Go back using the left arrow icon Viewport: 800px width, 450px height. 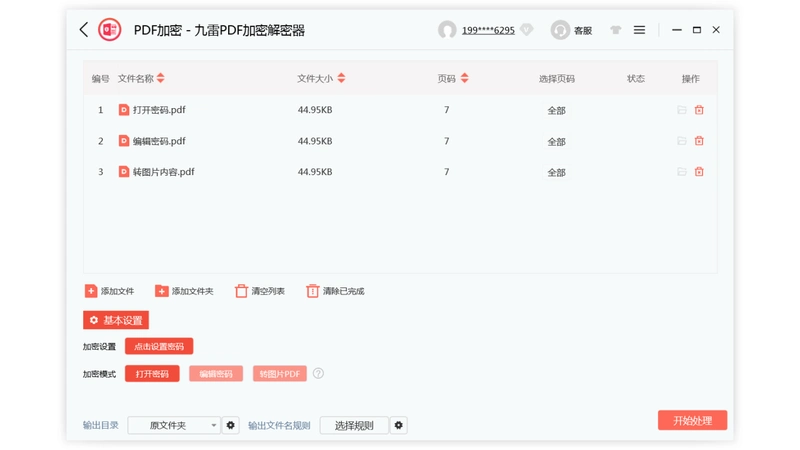click(x=84, y=30)
